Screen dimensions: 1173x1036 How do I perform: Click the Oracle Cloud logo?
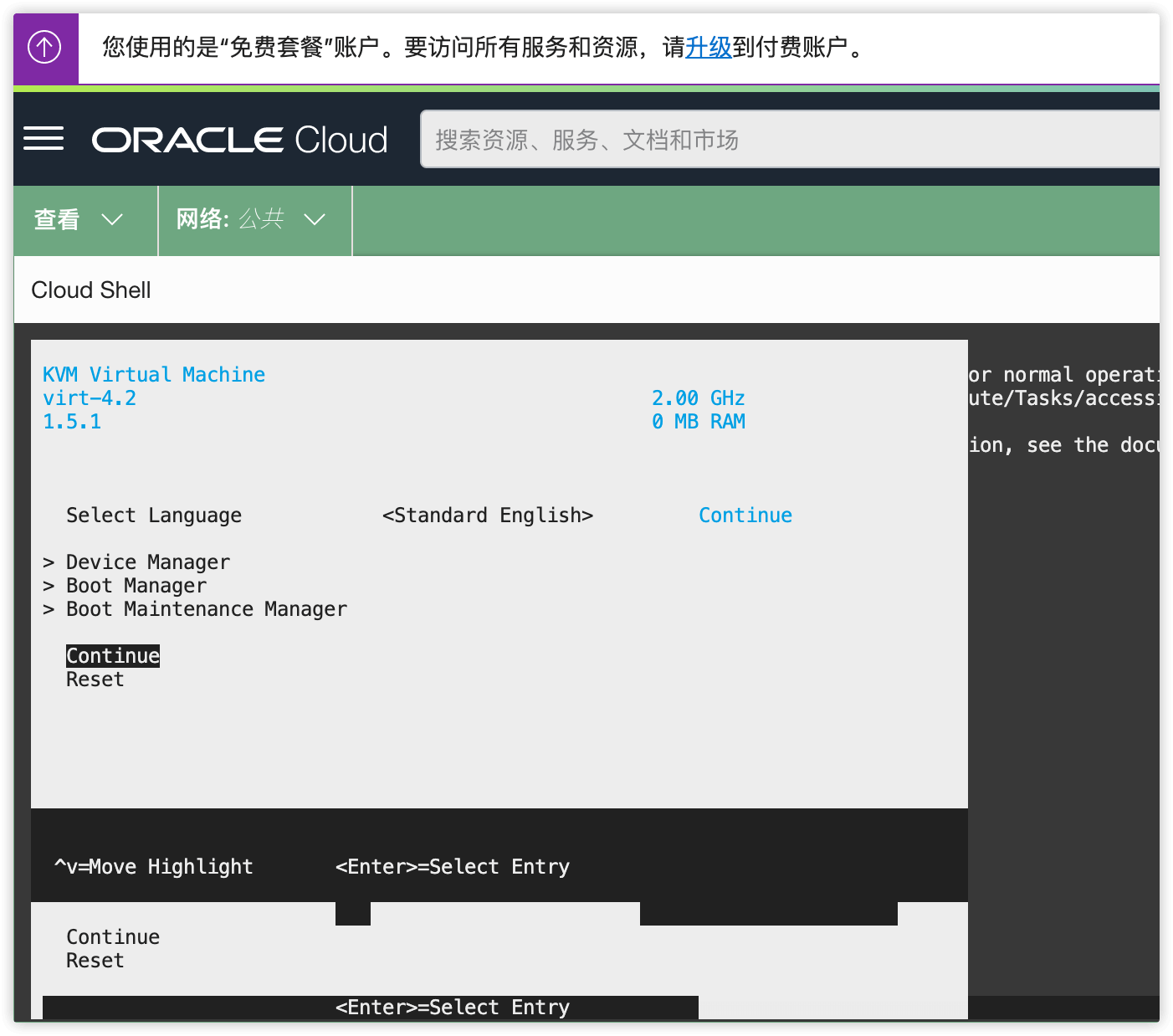(x=239, y=140)
